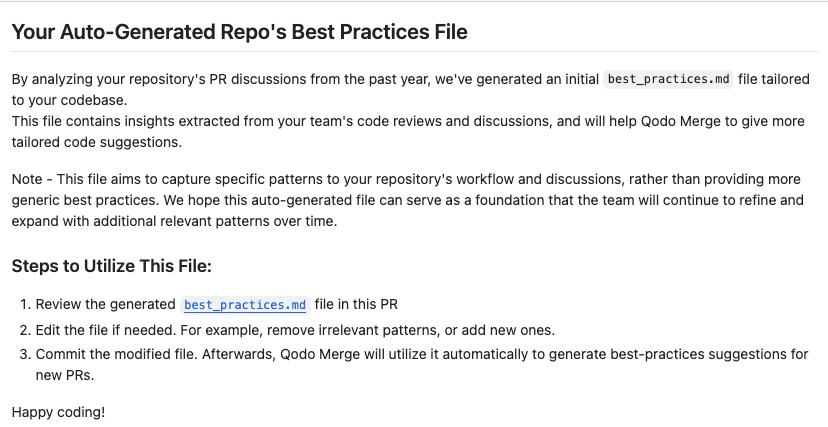Click the "Review the generated" text in step one

pos(105,305)
